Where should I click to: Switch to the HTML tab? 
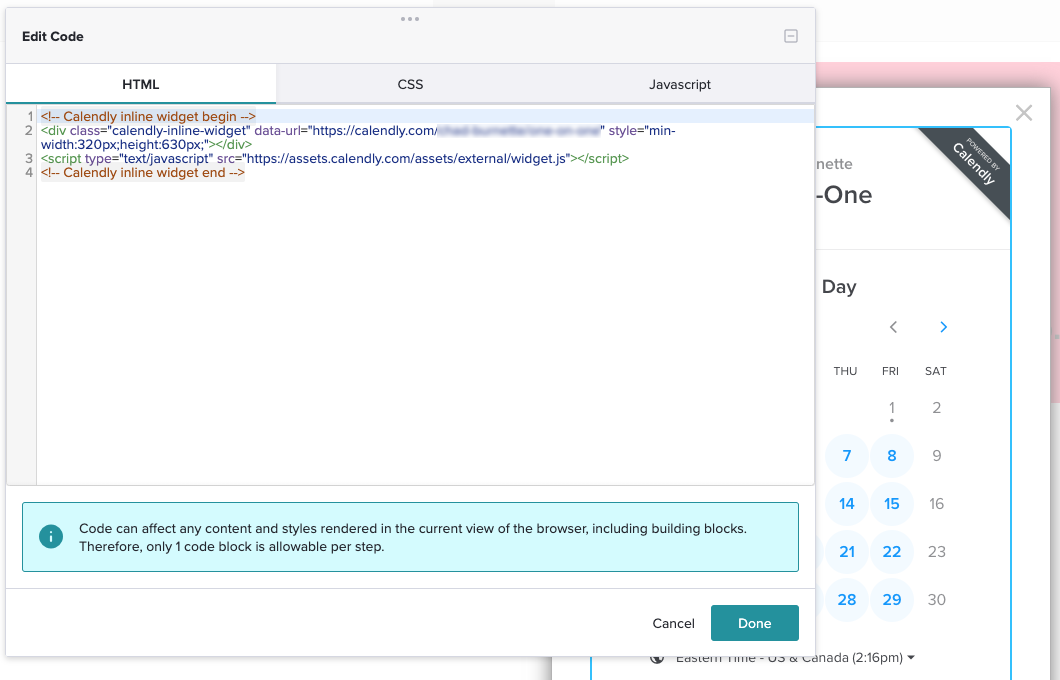141,84
